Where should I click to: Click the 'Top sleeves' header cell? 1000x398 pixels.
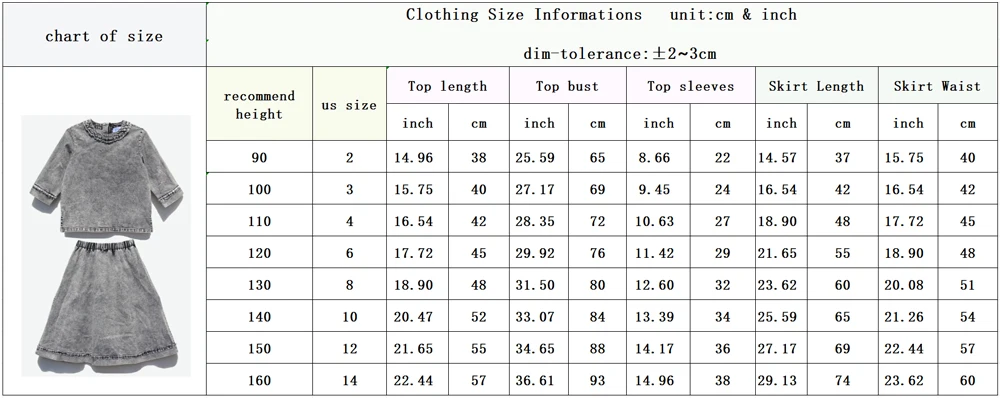point(691,86)
